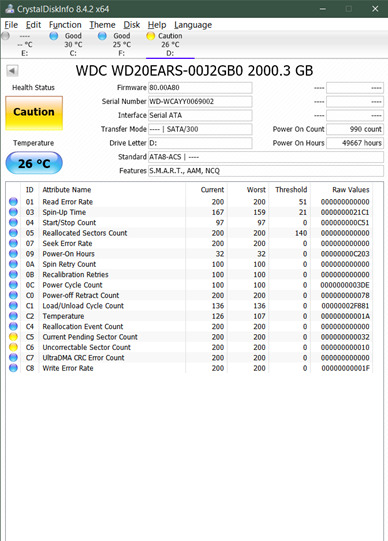Click the Transfer Mode field SATA/300
The height and width of the screenshot is (541, 388).
(200, 129)
